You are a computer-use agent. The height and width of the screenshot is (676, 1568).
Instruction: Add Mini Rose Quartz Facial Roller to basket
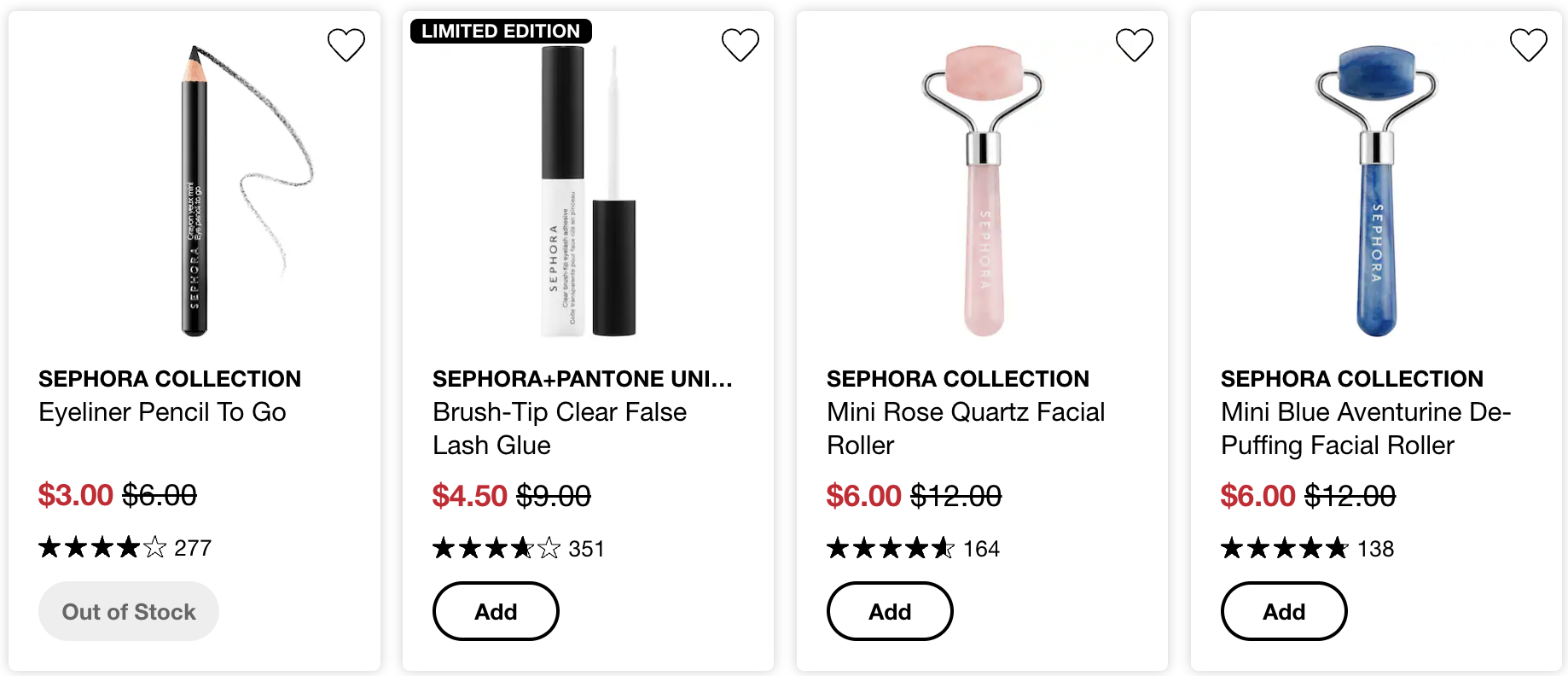click(890, 611)
